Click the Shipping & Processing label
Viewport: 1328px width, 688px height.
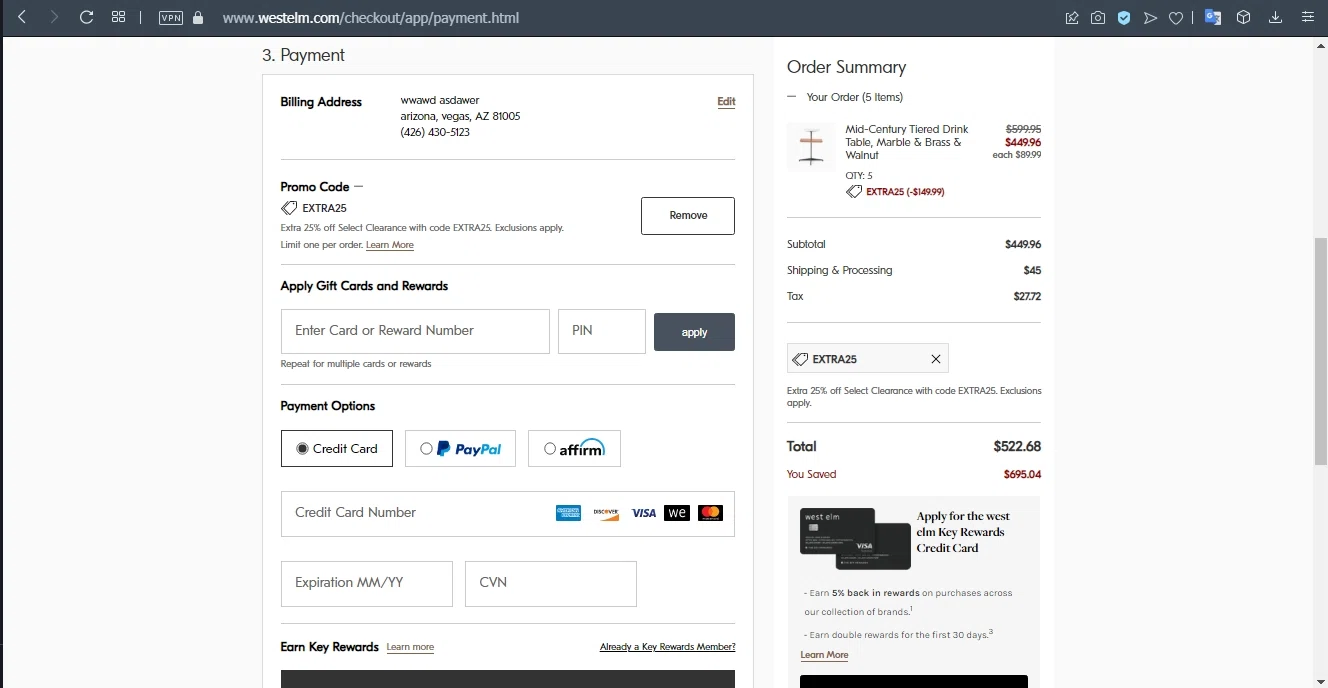point(840,270)
